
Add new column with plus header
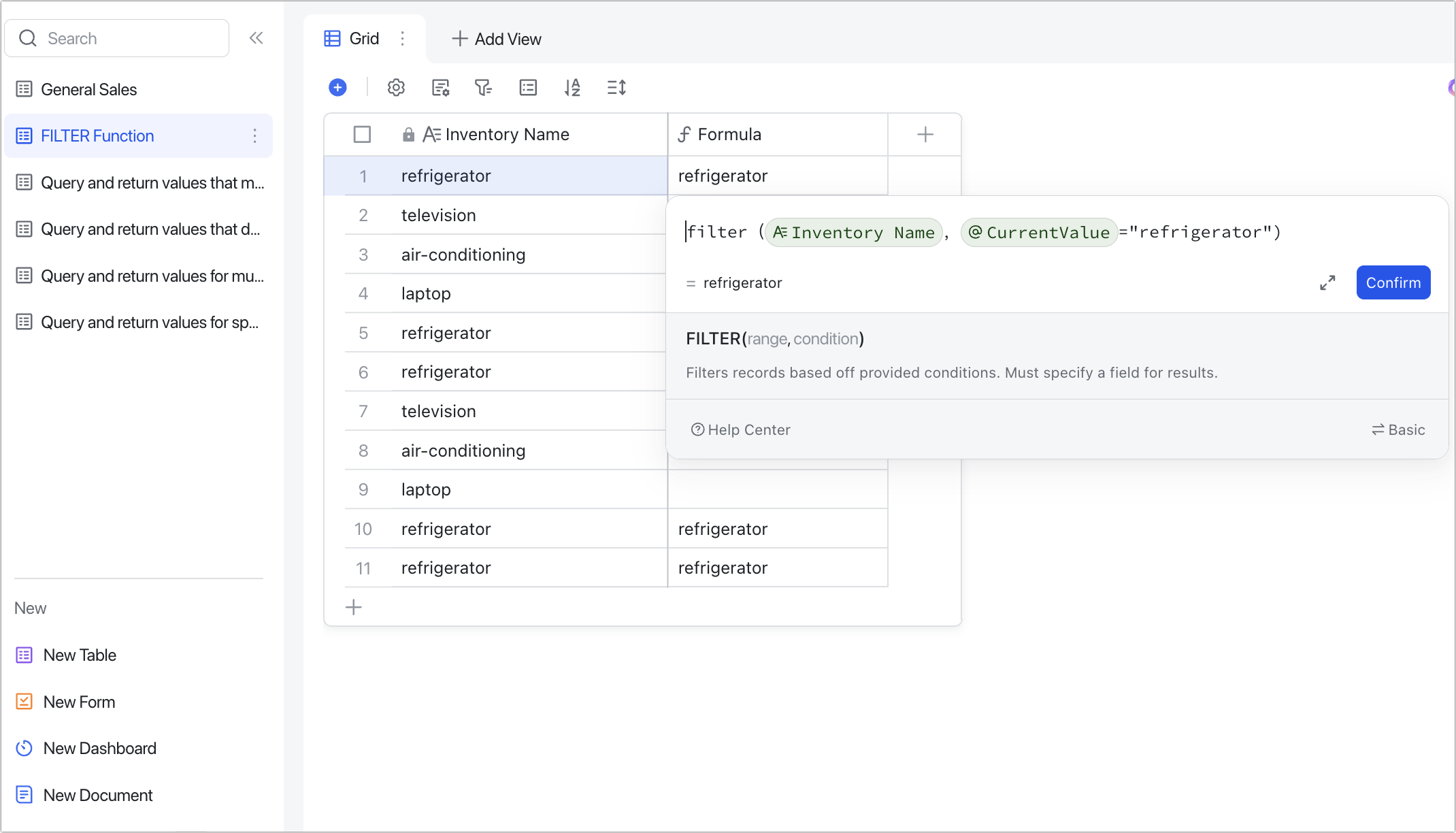point(925,134)
